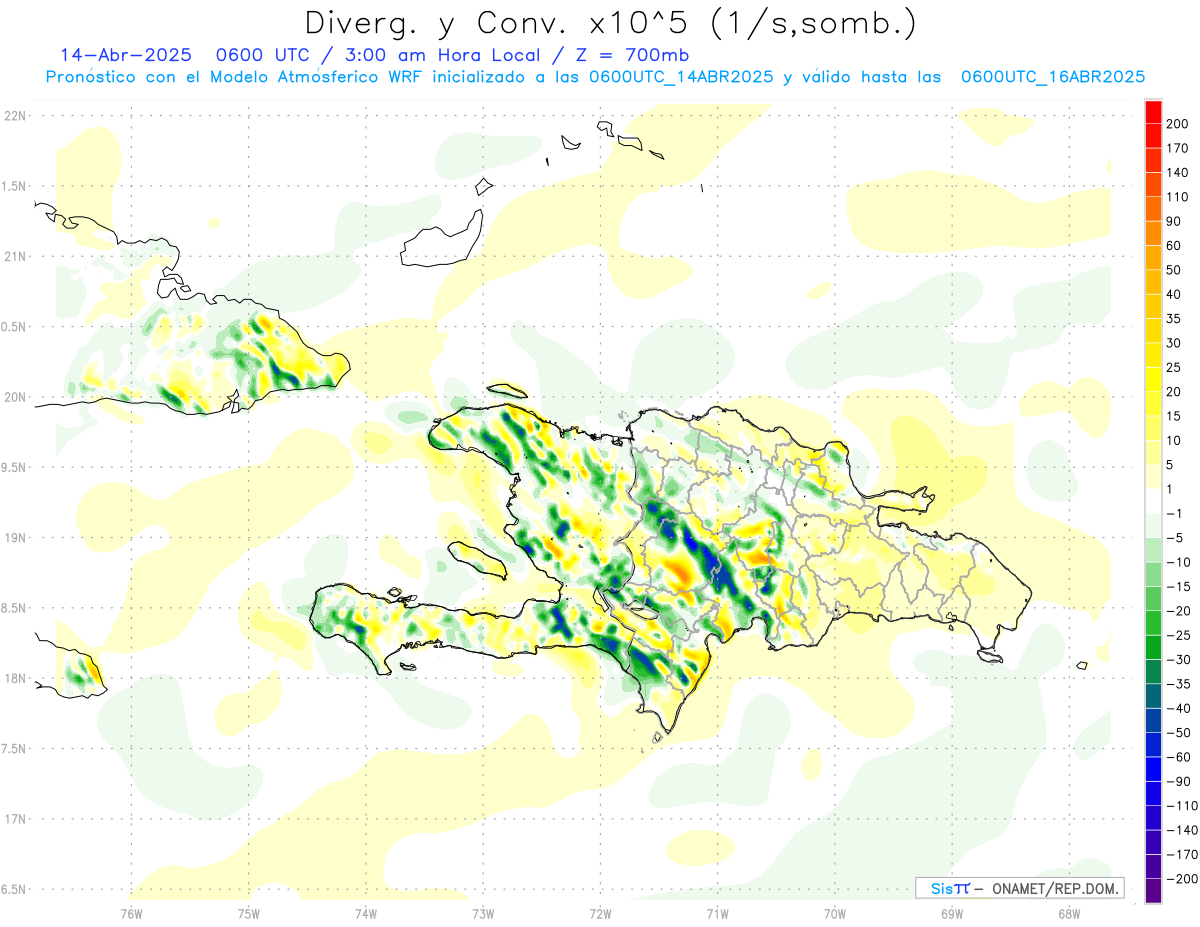The height and width of the screenshot is (927, 1200).
Task: Click the '74W' longitude axis label
Action: pyautogui.click(x=366, y=913)
